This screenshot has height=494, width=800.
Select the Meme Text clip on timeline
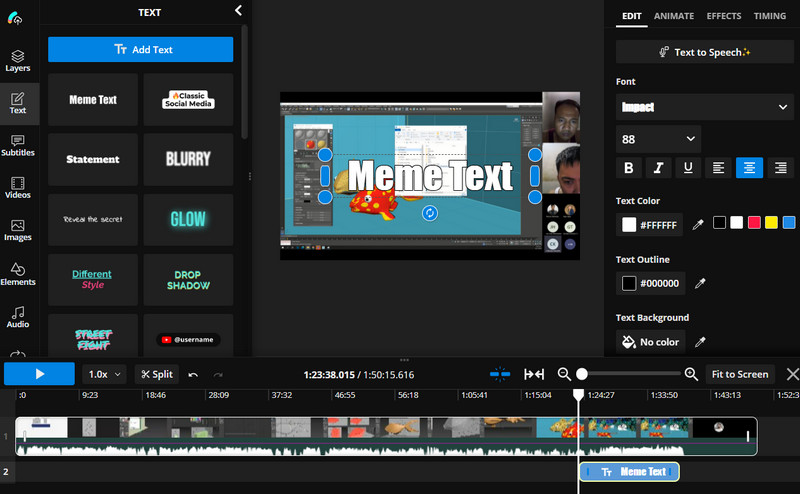pos(630,472)
